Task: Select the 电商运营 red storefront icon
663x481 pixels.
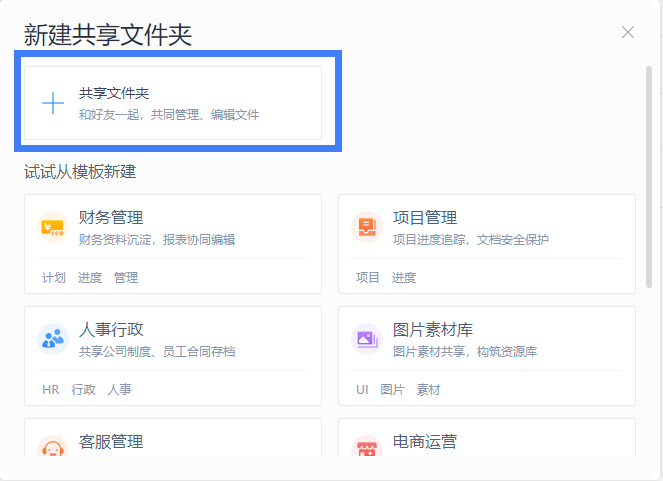Action: click(367, 446)
